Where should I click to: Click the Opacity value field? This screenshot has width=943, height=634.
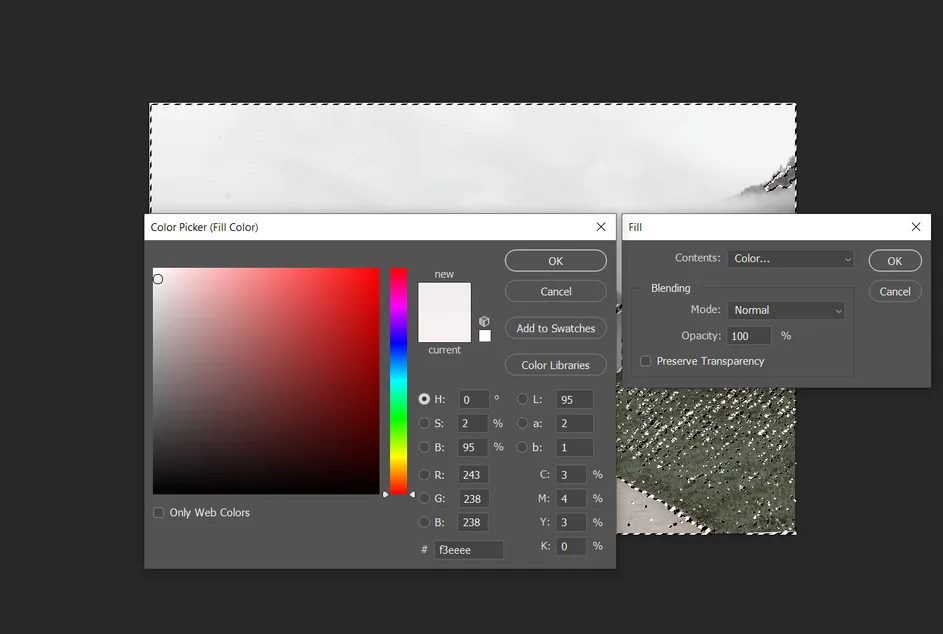749,336
